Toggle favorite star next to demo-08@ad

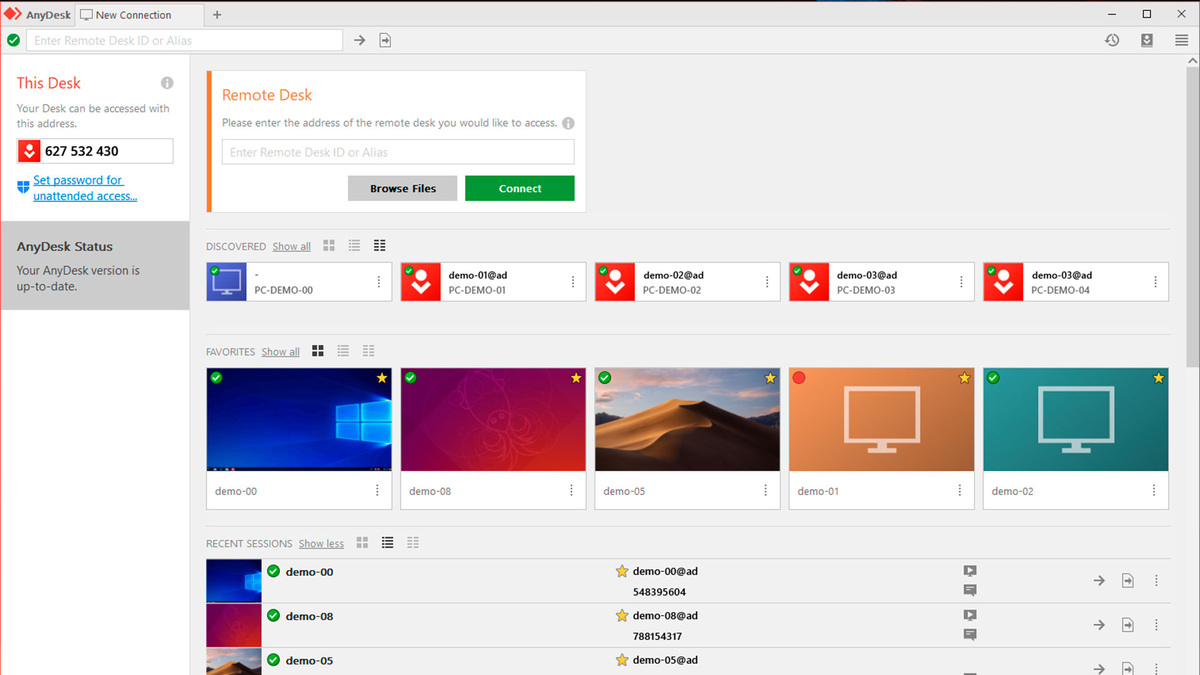[622, 616]
